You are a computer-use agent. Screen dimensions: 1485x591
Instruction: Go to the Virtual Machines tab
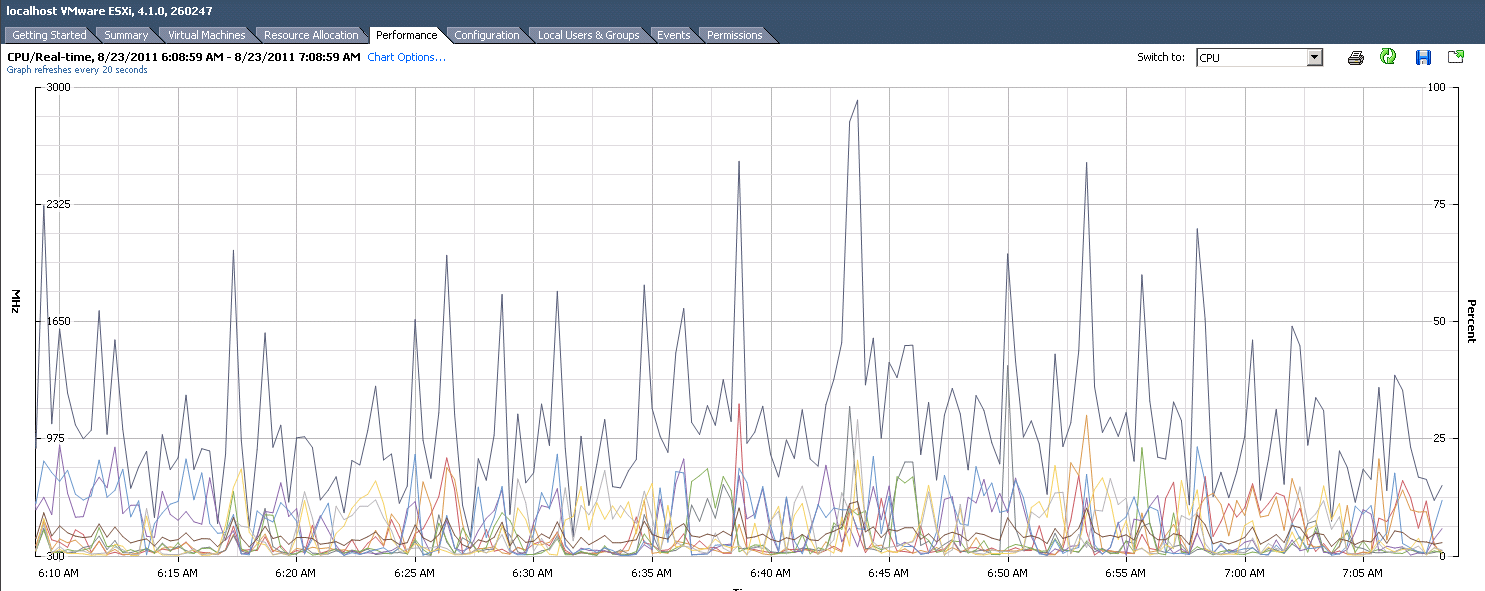click(x=206, y=35)
